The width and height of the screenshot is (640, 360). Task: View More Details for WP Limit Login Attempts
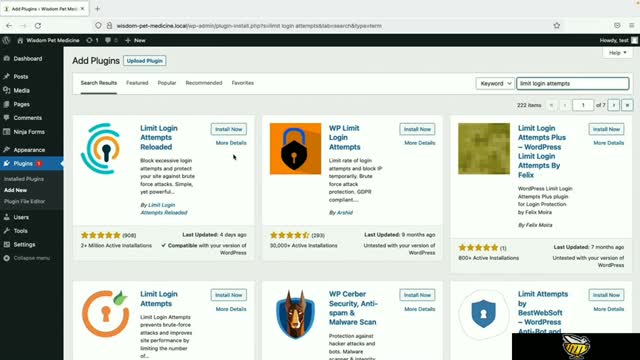point(420,143)
